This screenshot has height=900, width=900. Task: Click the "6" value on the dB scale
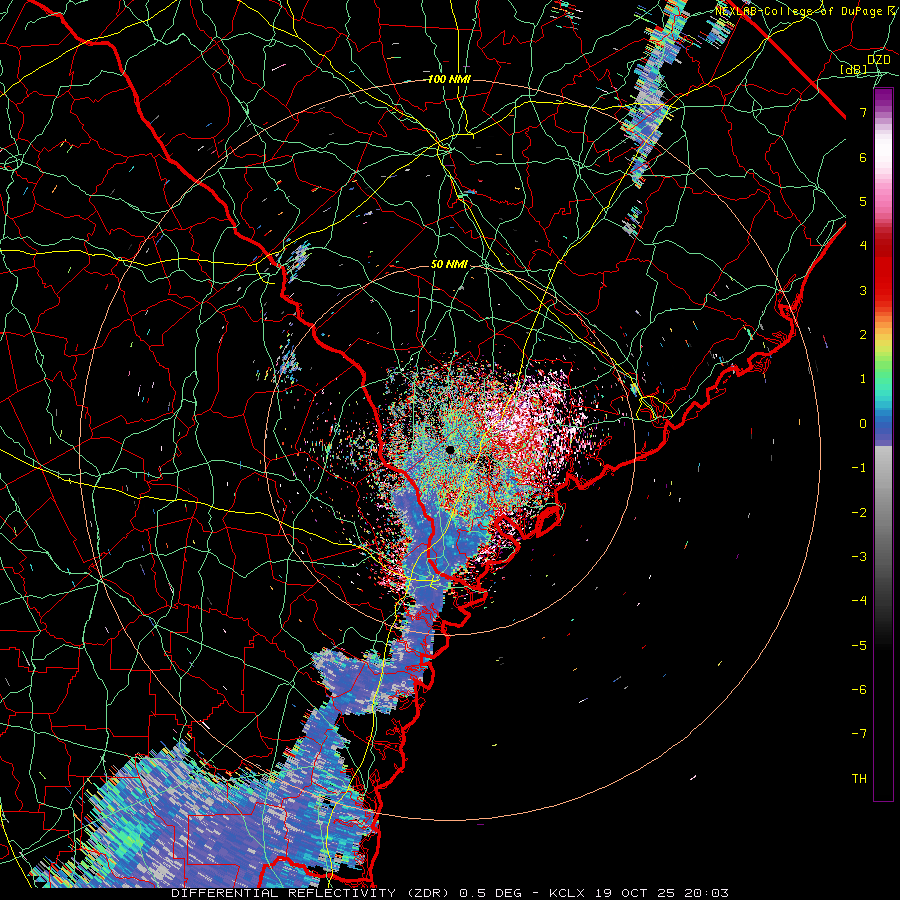863,157
